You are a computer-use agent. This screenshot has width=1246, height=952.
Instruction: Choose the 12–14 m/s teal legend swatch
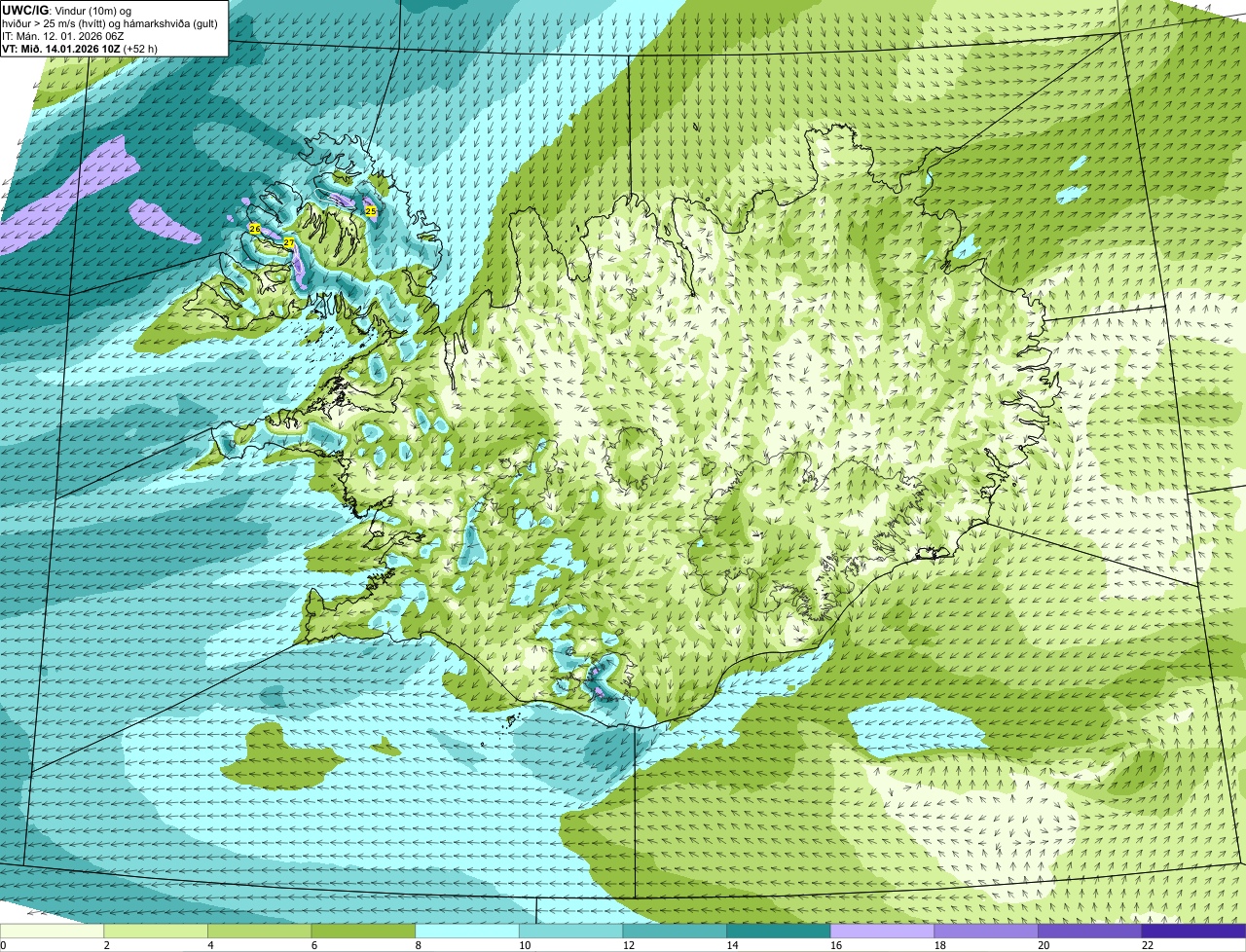[675, 931]
